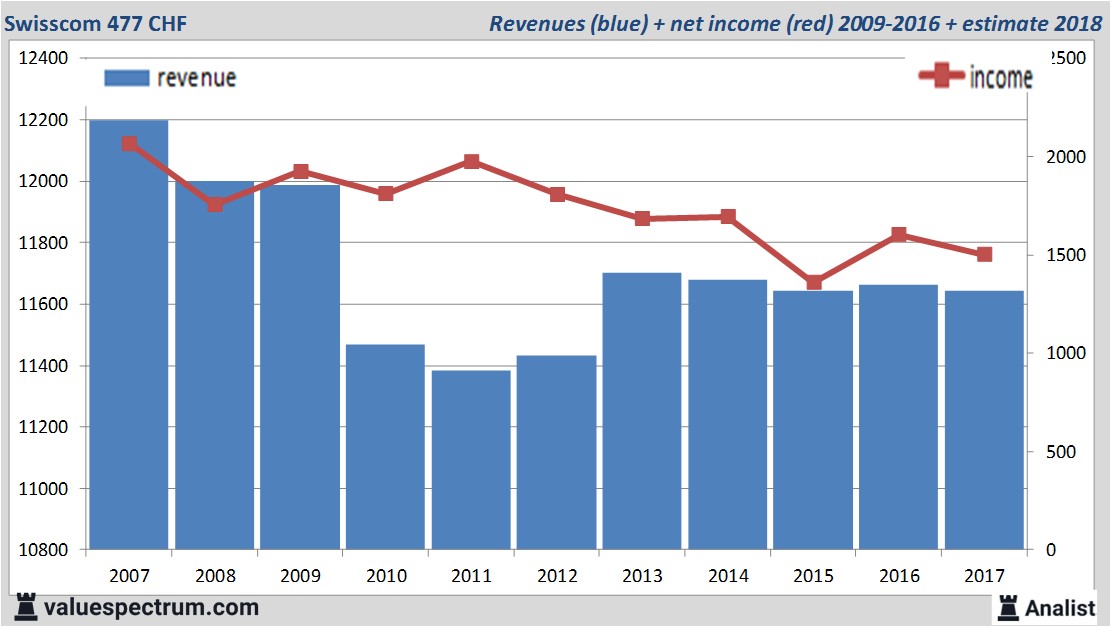This screenshot has width=1111, height=627.
Task: Highlight the 2014 revenue bar
Action: (x=728, y=414)
